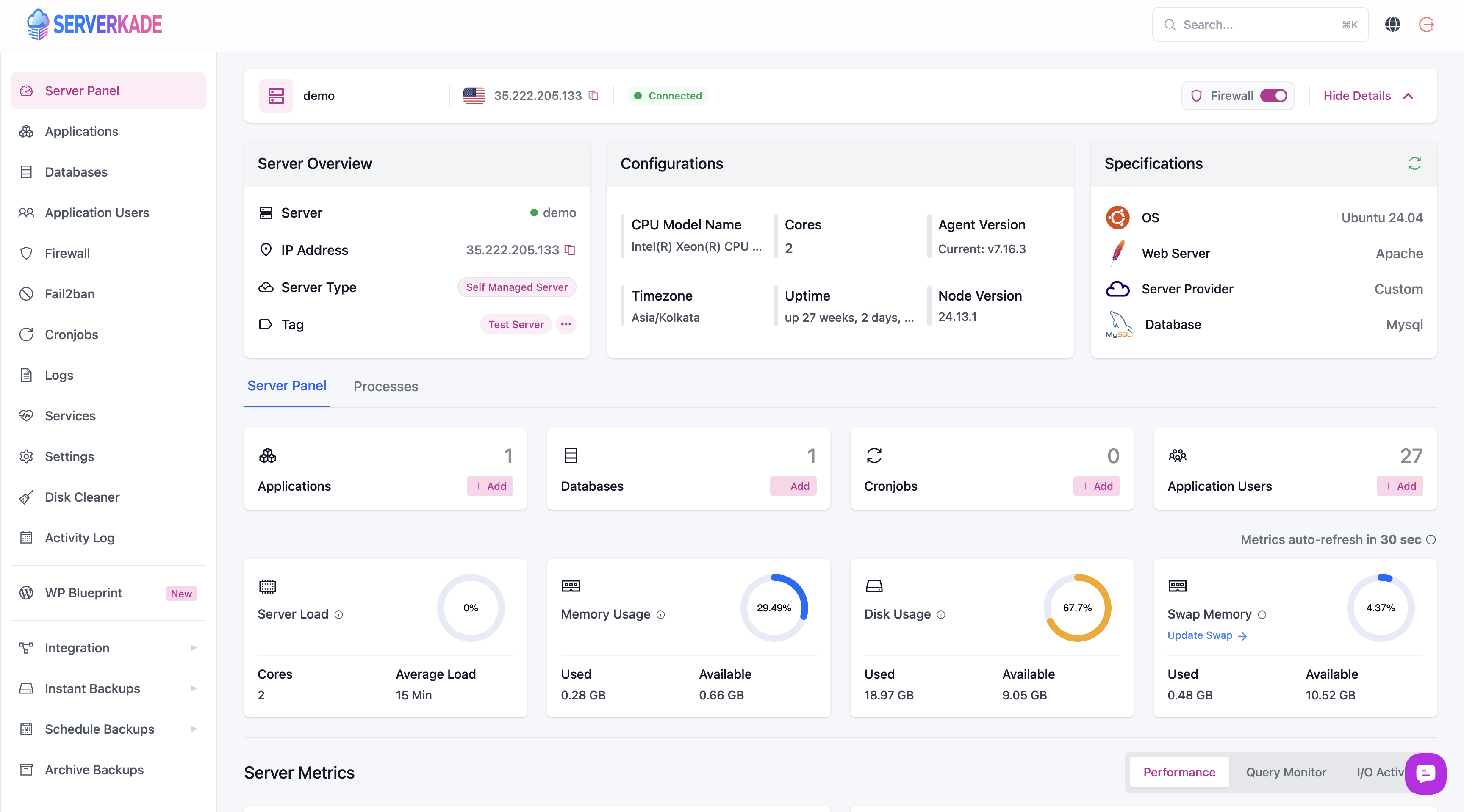The height and width of the screenshot is (812, 1464).
Task: Click the demo server icon in header
Action: (276, 95)
